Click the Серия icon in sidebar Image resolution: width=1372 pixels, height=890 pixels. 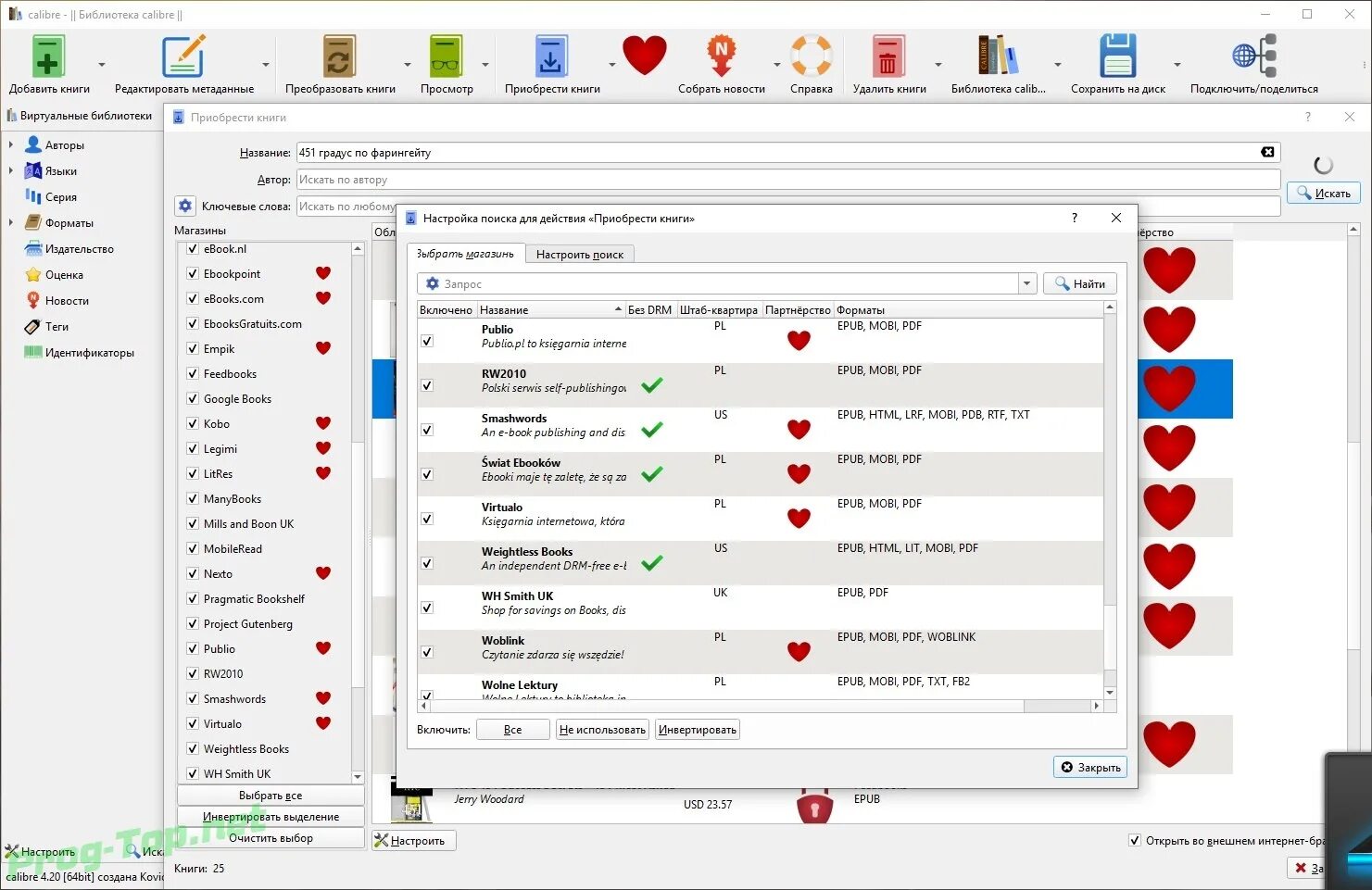[x=33, y=196]
